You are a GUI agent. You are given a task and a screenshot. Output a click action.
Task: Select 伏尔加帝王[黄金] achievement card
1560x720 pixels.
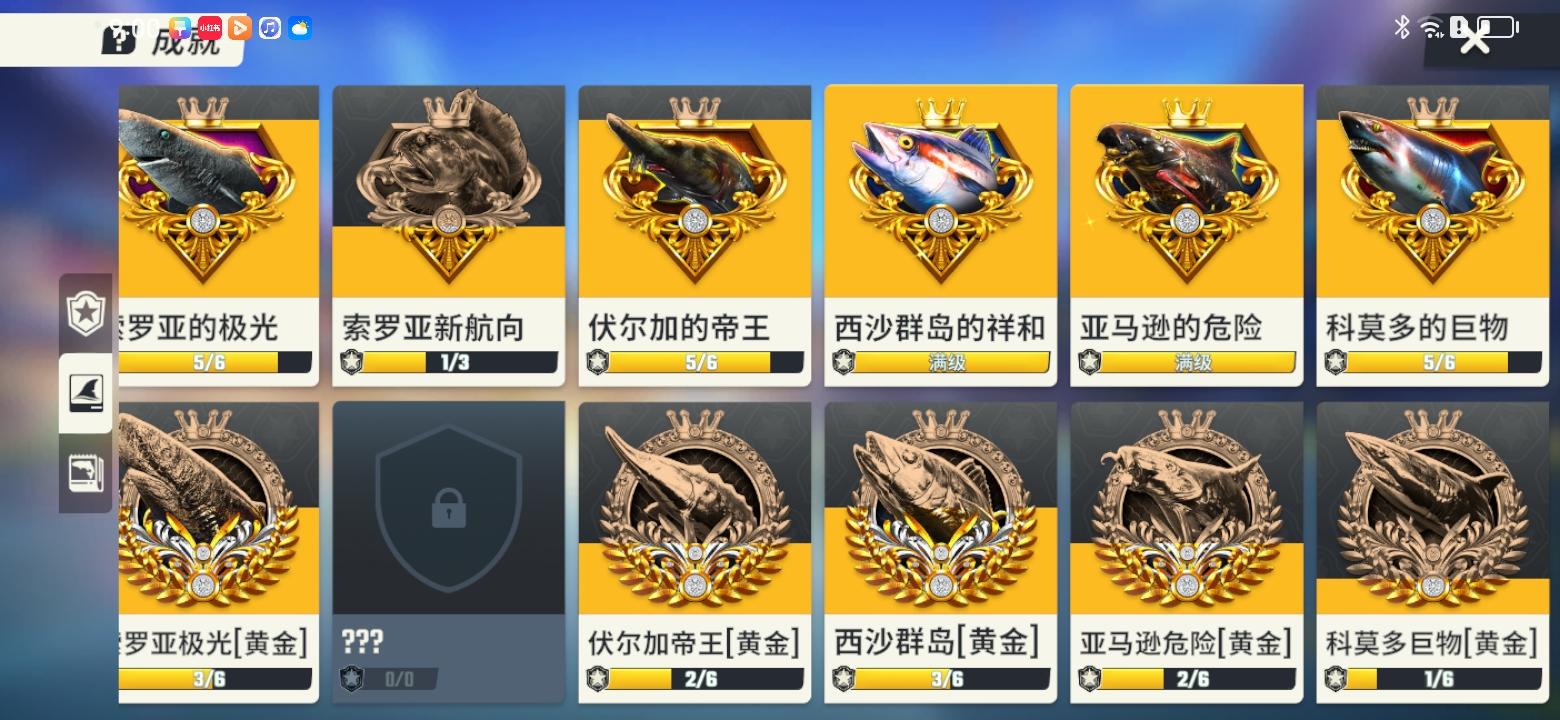pyautogui.click(x=694, y=552)
